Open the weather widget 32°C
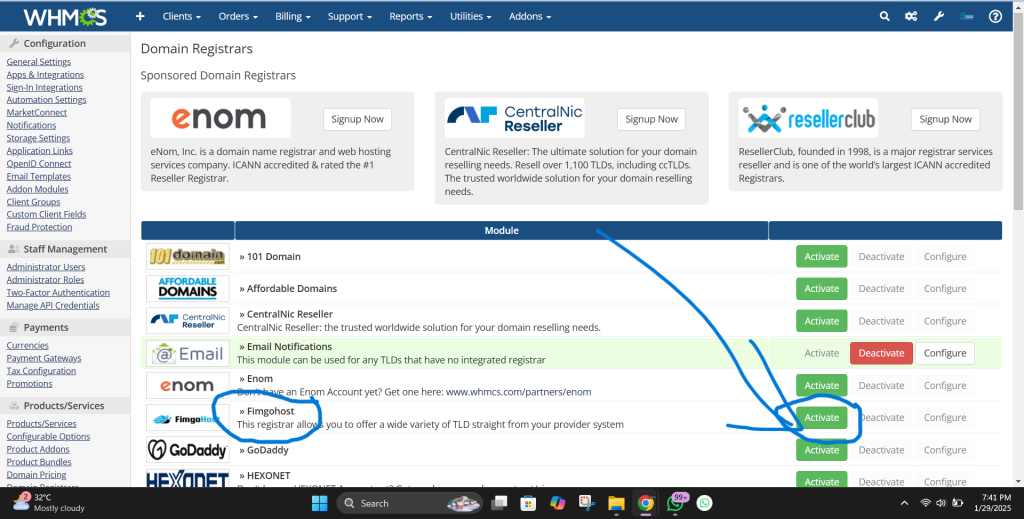The width and height of the screenshot is (1024, 519). pos(49,503)
